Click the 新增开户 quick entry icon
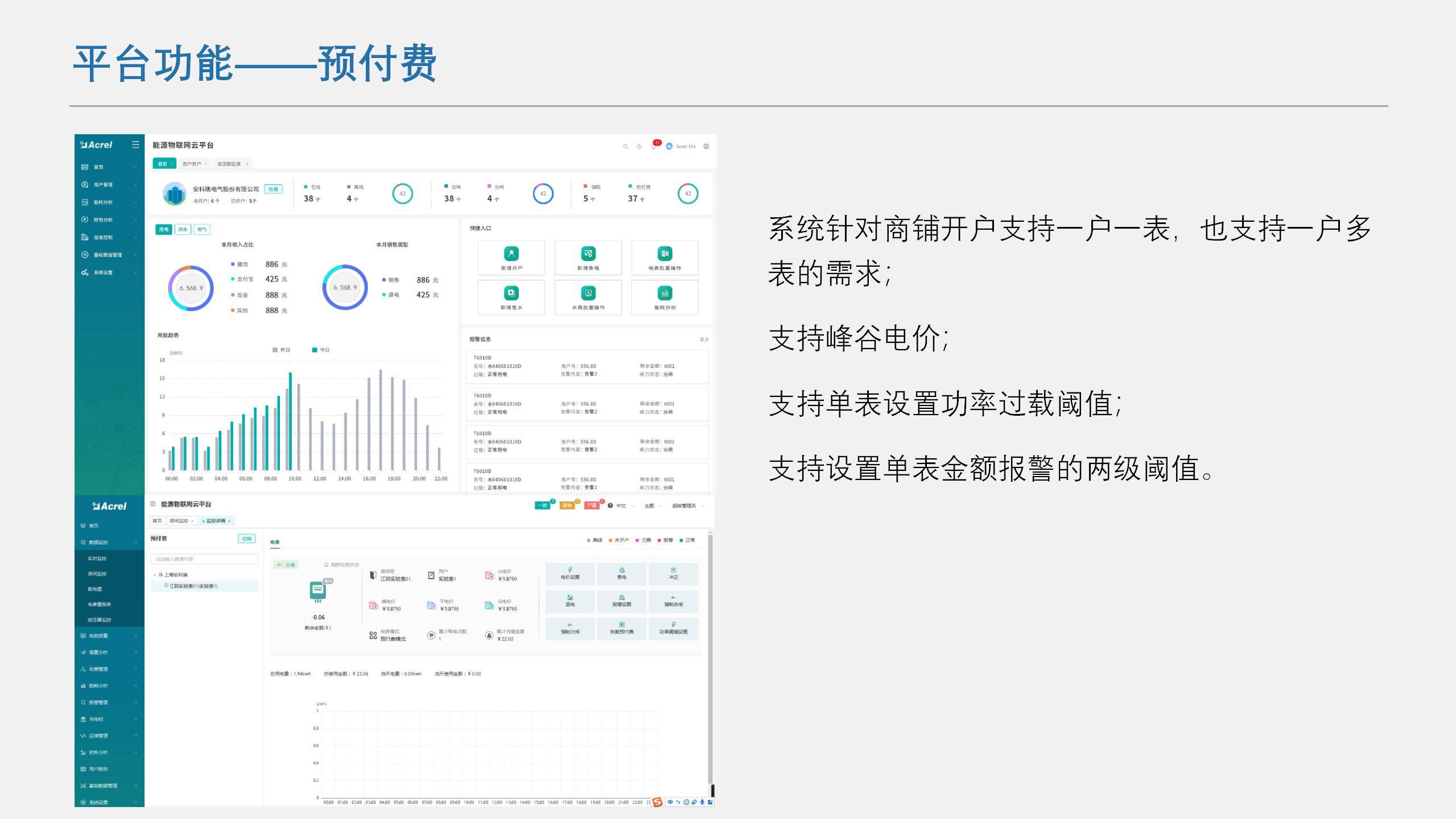The height and width of the screenshot is (819, 1456). tap(511, 254)
